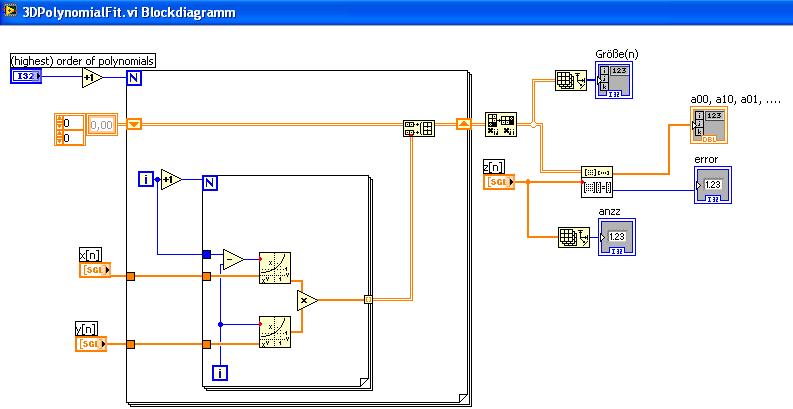Viewport: 793px width, 409px height.
Task: Click the 3DPolynomialFit.vi Blockdiagramm title text
Action: click(x=129, y=12)
